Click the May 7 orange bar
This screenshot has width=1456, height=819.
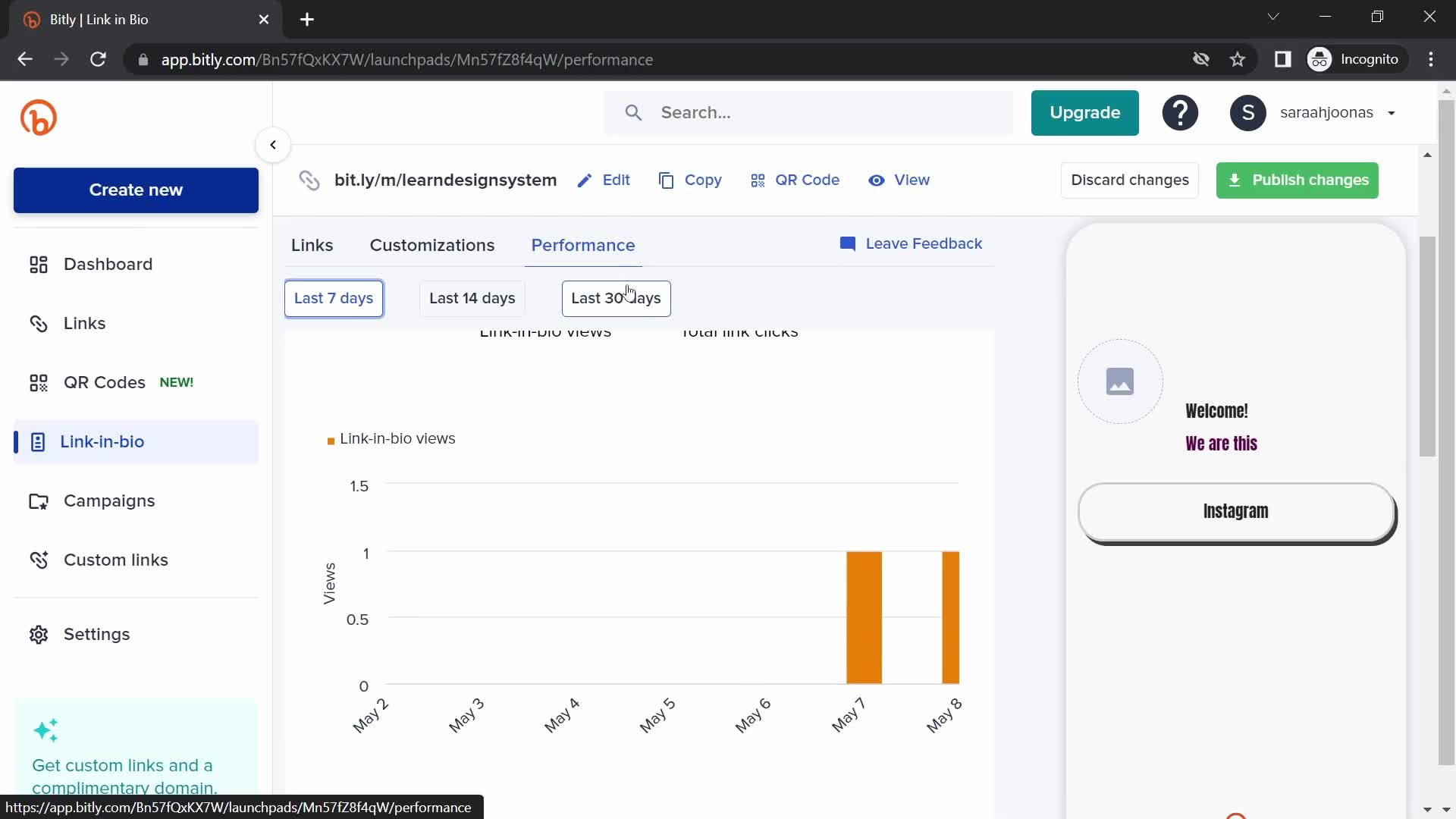[x=864, y=617]
